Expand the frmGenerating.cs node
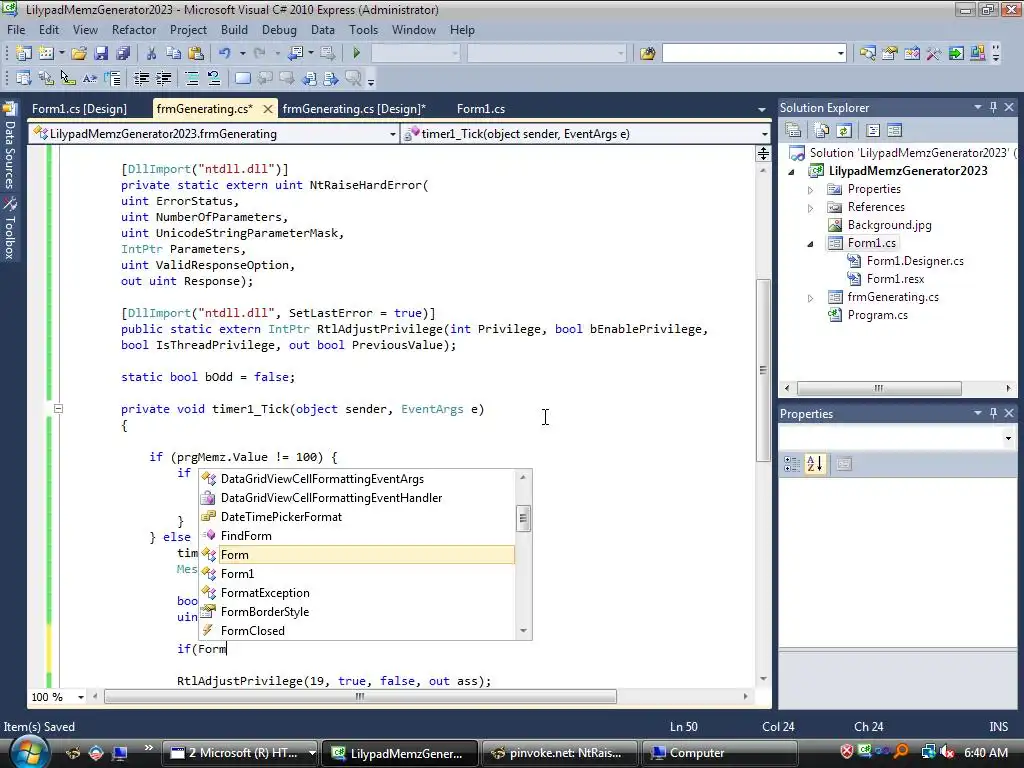 (x=810, y=298)
